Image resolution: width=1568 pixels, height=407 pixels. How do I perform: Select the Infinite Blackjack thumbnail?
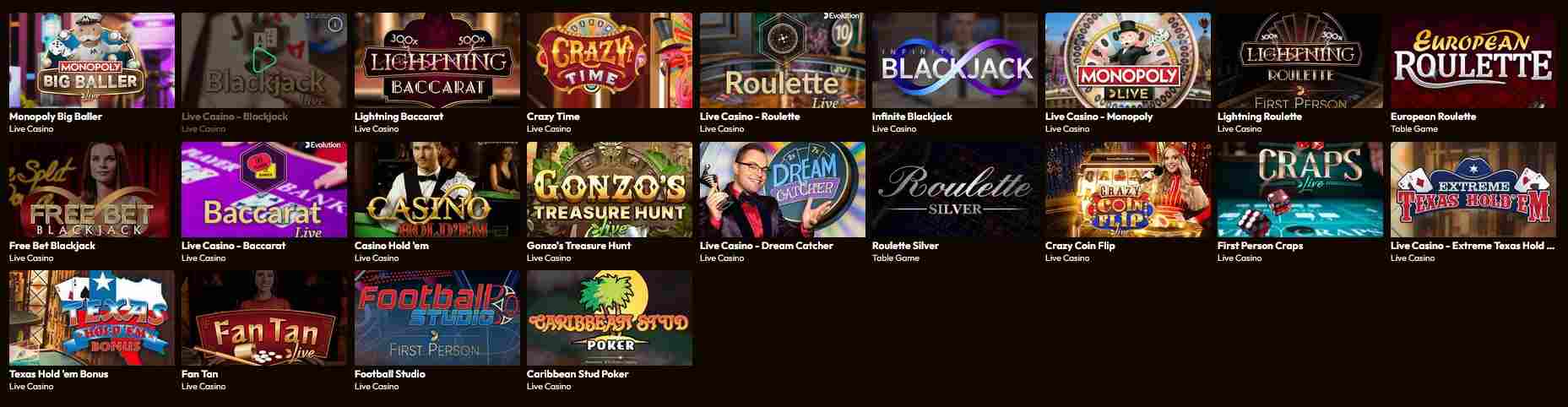point(955,60)
